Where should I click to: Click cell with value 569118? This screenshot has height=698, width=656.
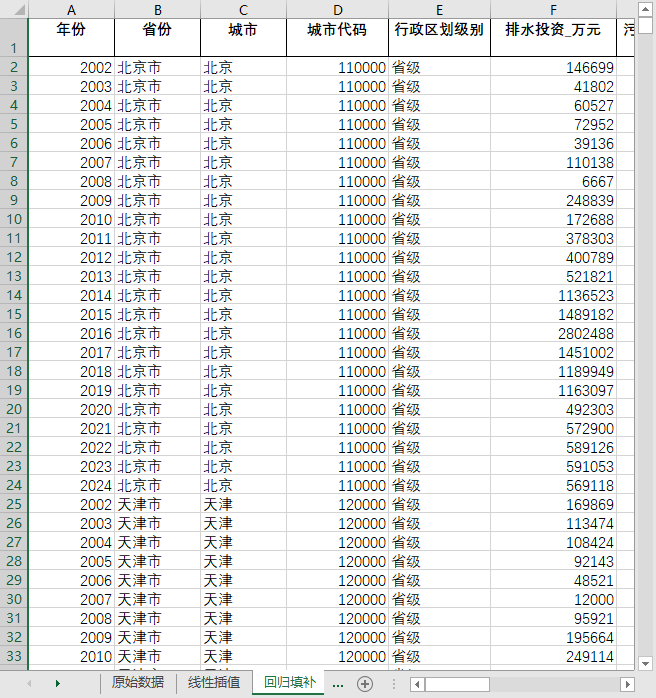[553, 485]
